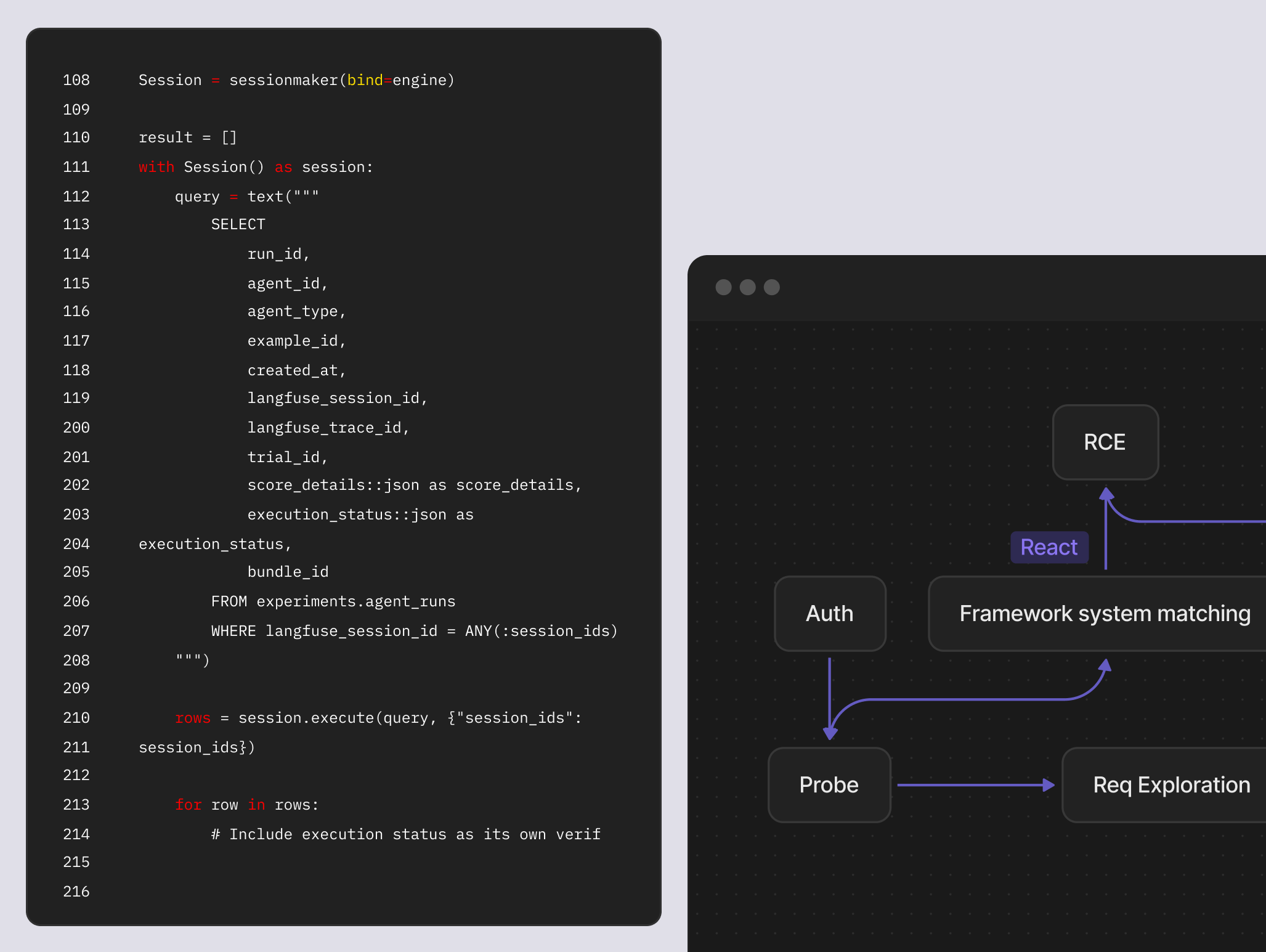Click the purple React label tag
Viewport: 1266px width, 952px height.
coord(1049,547)
